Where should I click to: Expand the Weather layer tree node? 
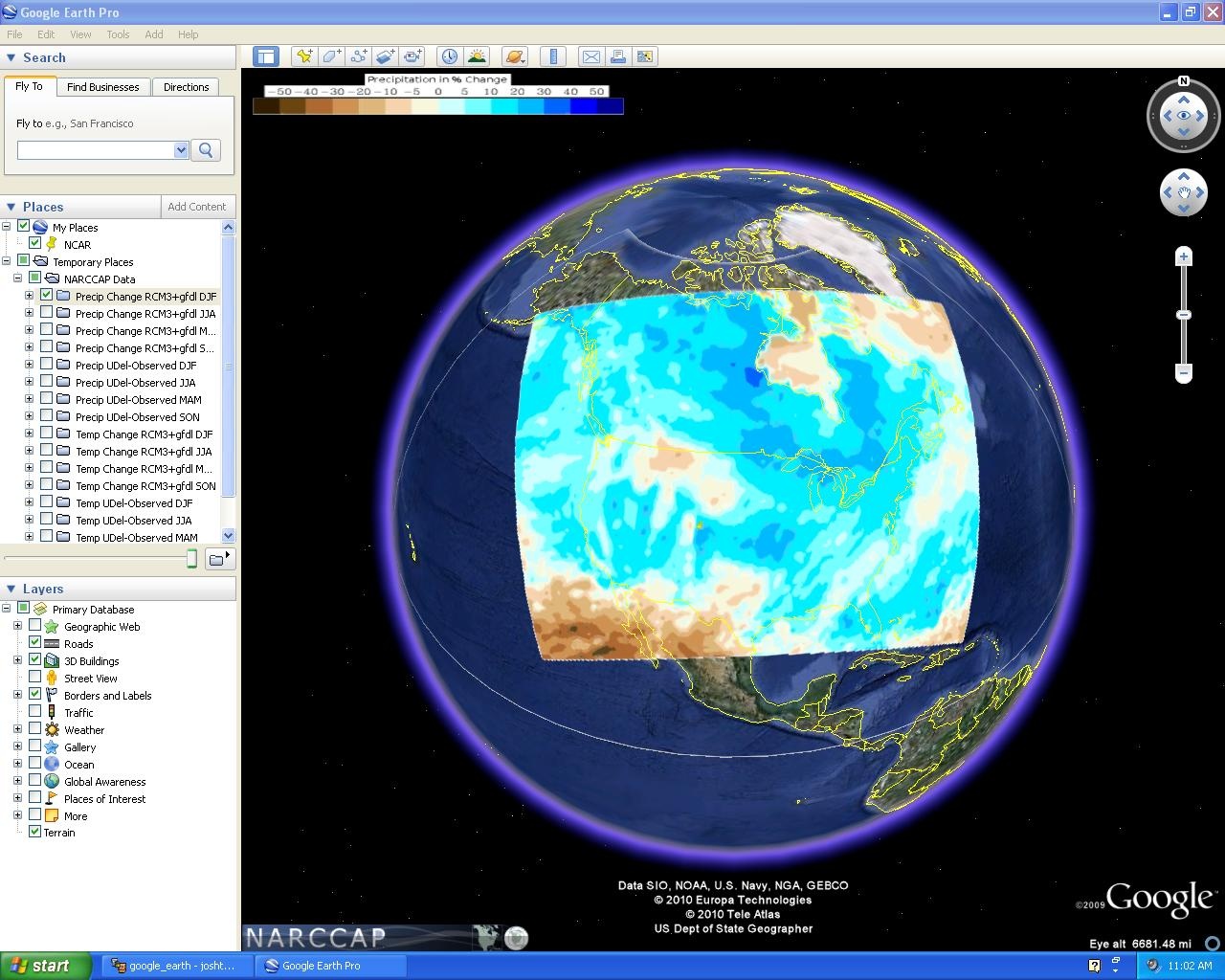coord(17,729)
